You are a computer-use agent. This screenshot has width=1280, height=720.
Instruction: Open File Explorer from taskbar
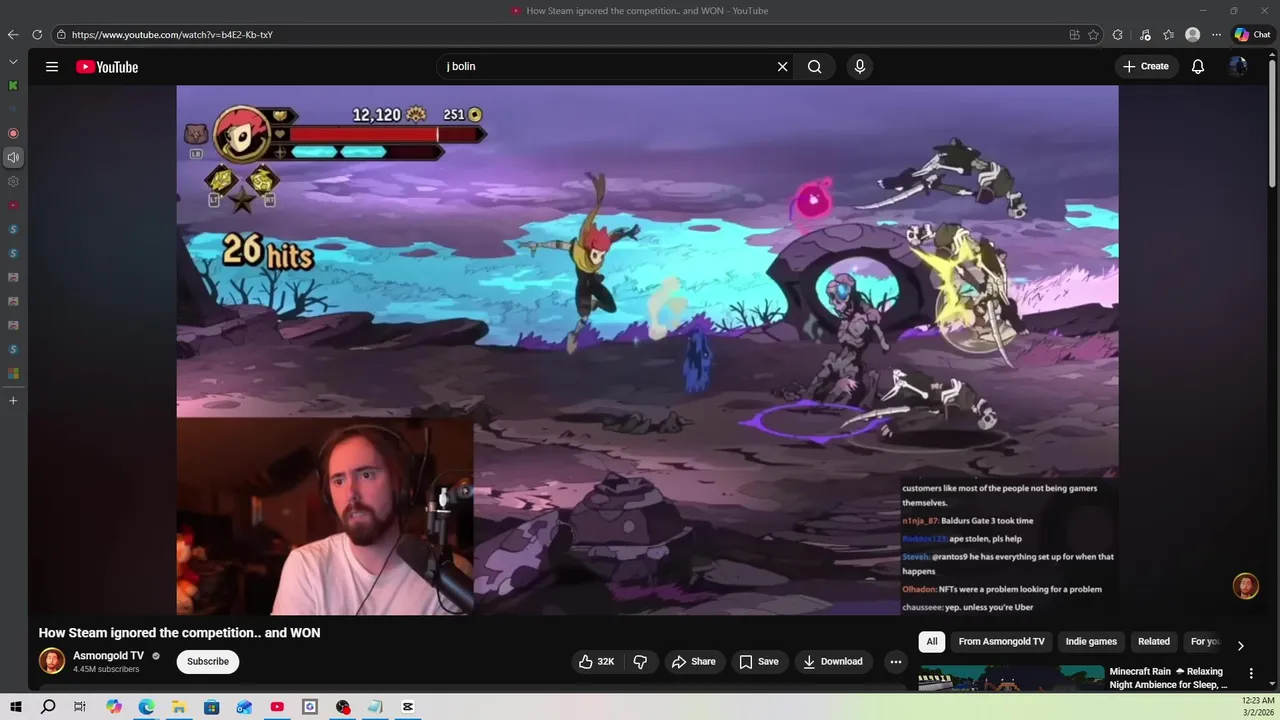(179, 707)
